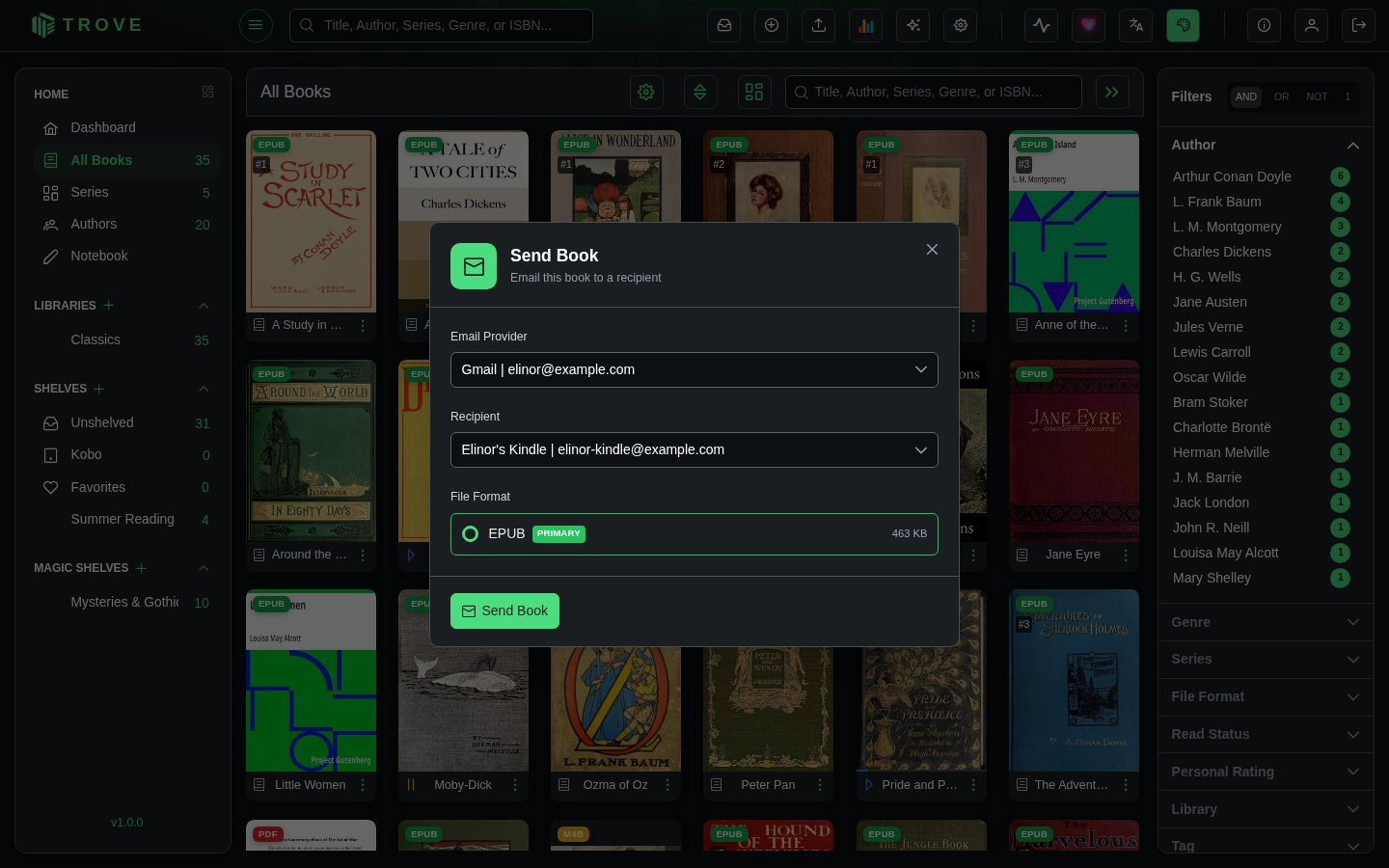Image resolution: width=1389 pixels, height=868 pixels.
Task: Click the logout icon
Action: click(x=1359, y=25)
